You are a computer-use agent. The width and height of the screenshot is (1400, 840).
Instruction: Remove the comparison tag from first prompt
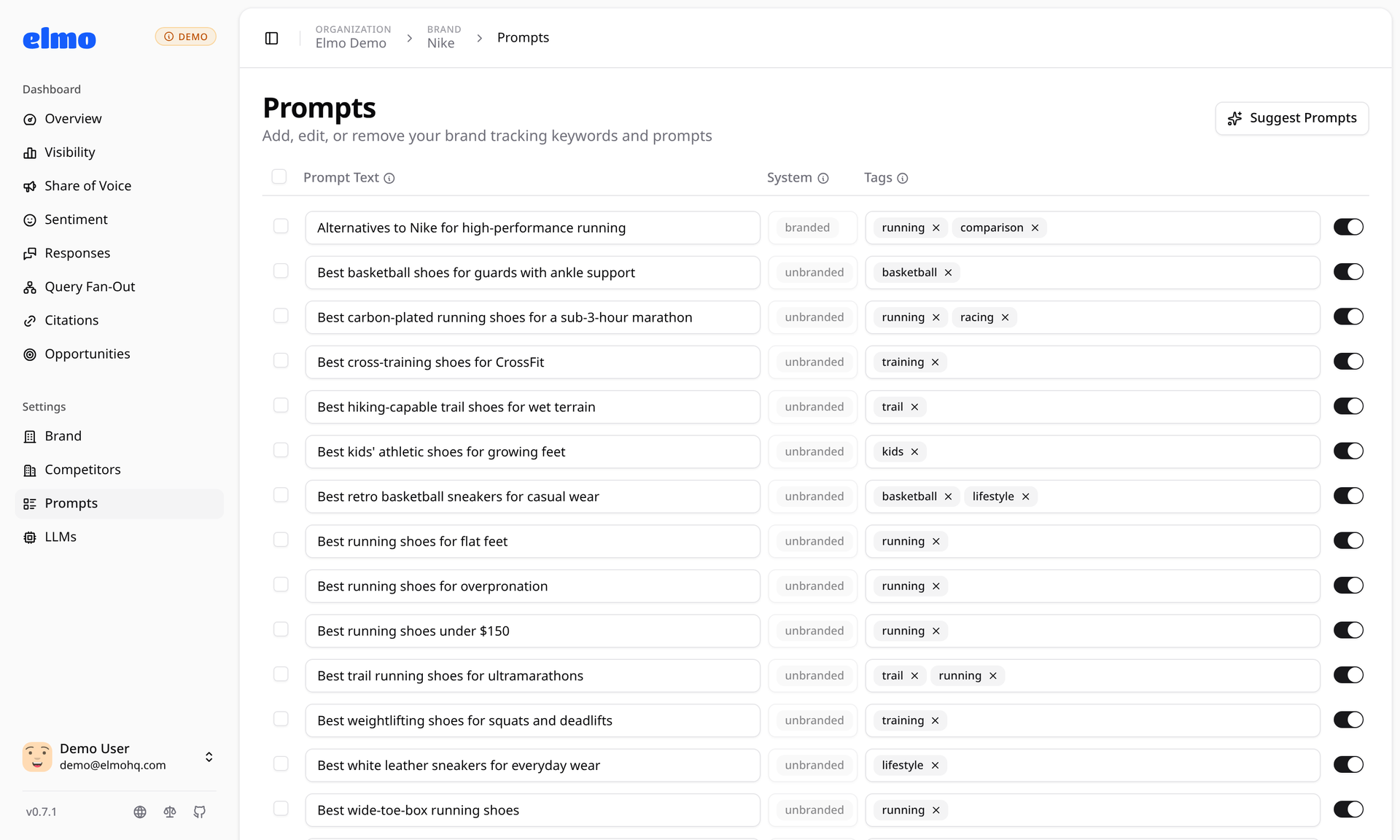tap(1035, 228)
